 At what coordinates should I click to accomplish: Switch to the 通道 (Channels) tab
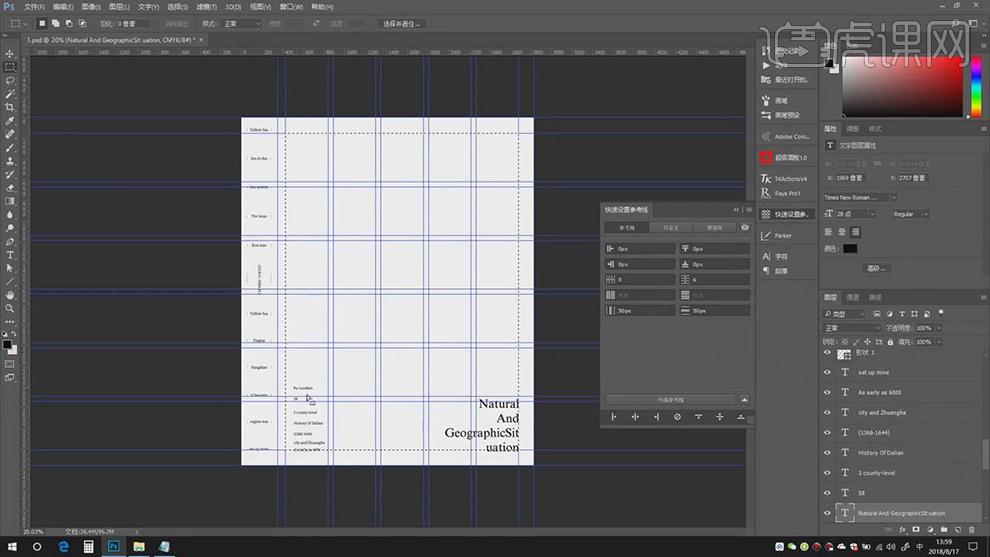coord(853,297)
